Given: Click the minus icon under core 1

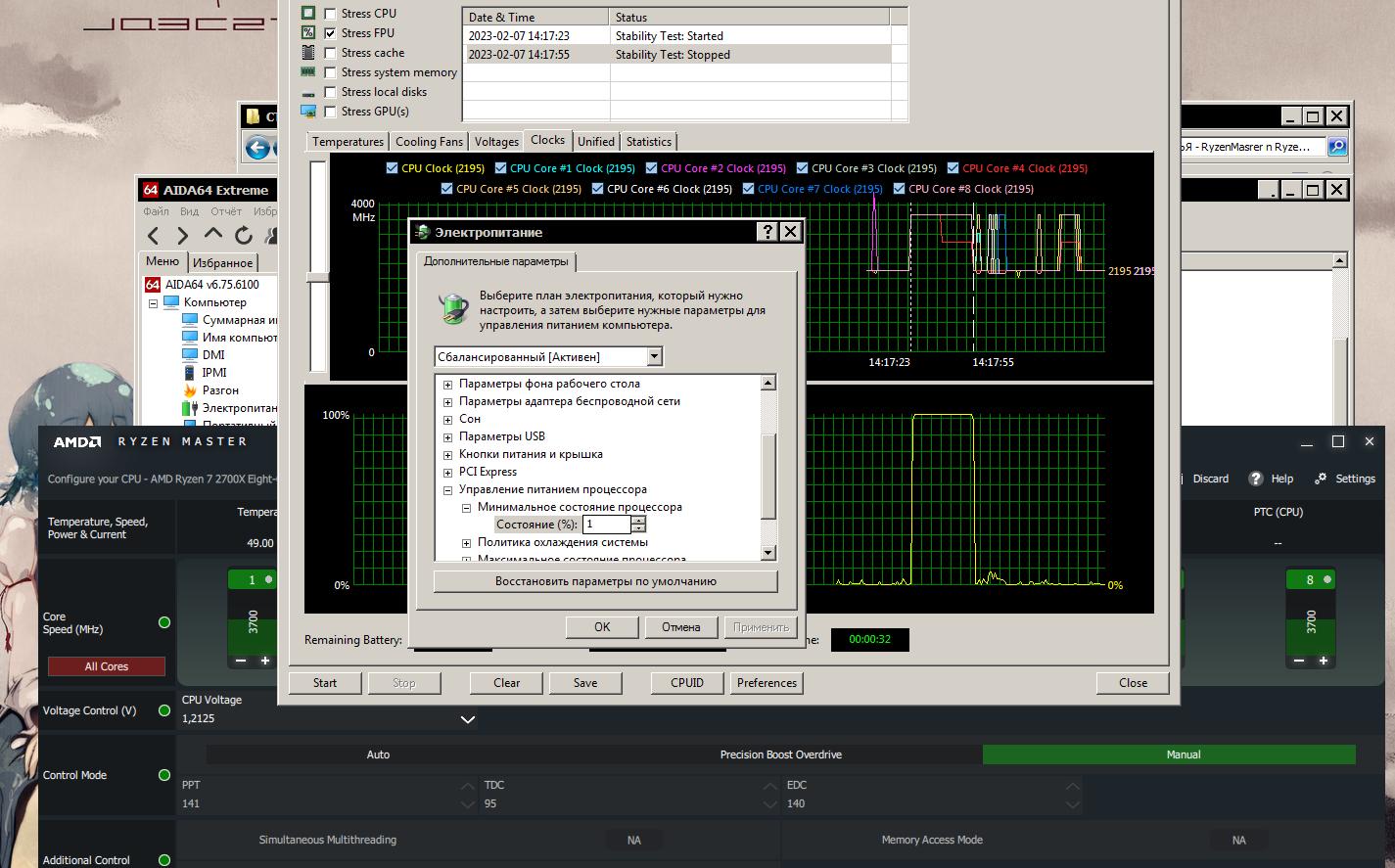Looking at the screenshot, I should 242,661.
